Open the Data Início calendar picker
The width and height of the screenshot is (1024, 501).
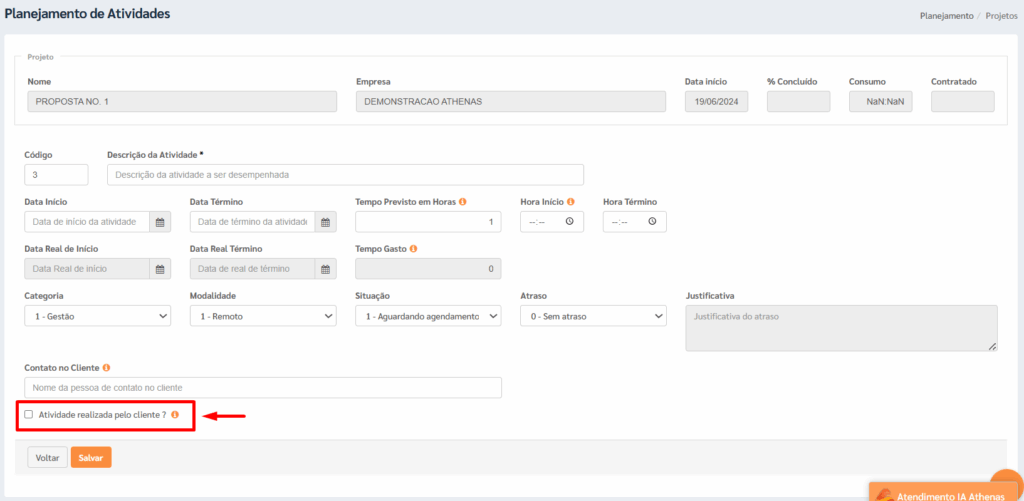point(159,222)
